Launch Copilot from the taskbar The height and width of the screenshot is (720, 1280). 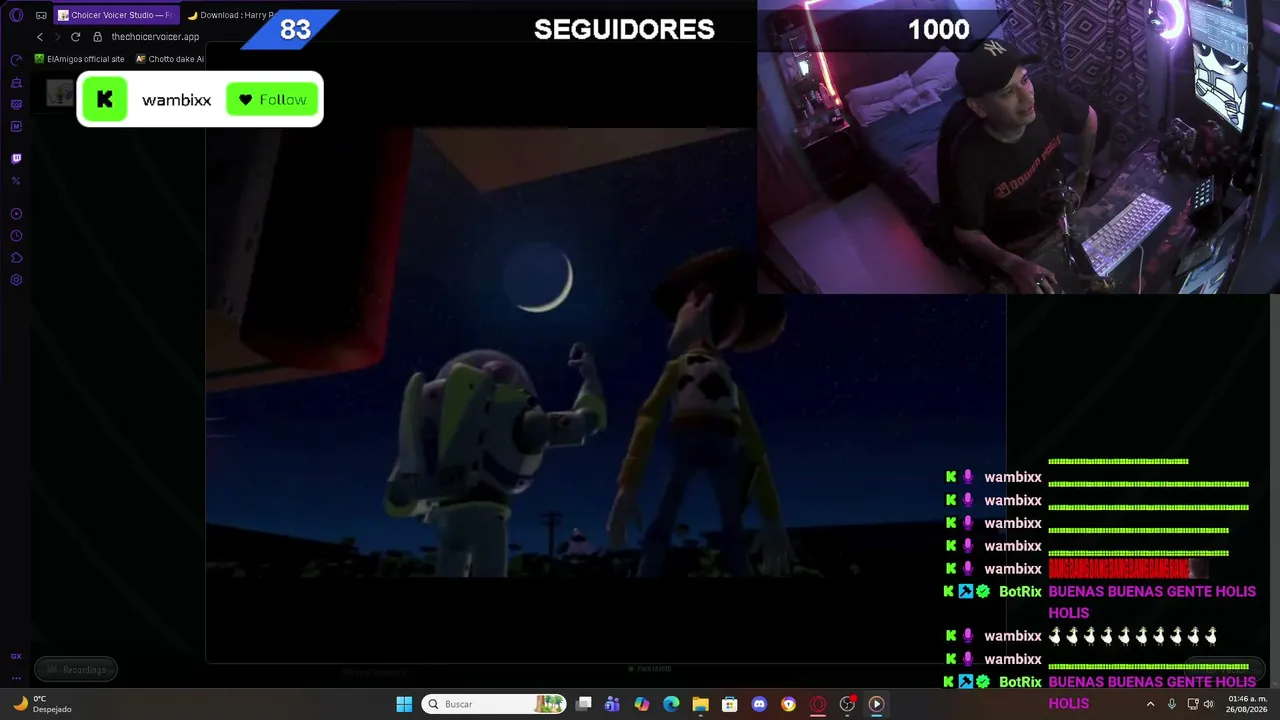coord(642,704)
